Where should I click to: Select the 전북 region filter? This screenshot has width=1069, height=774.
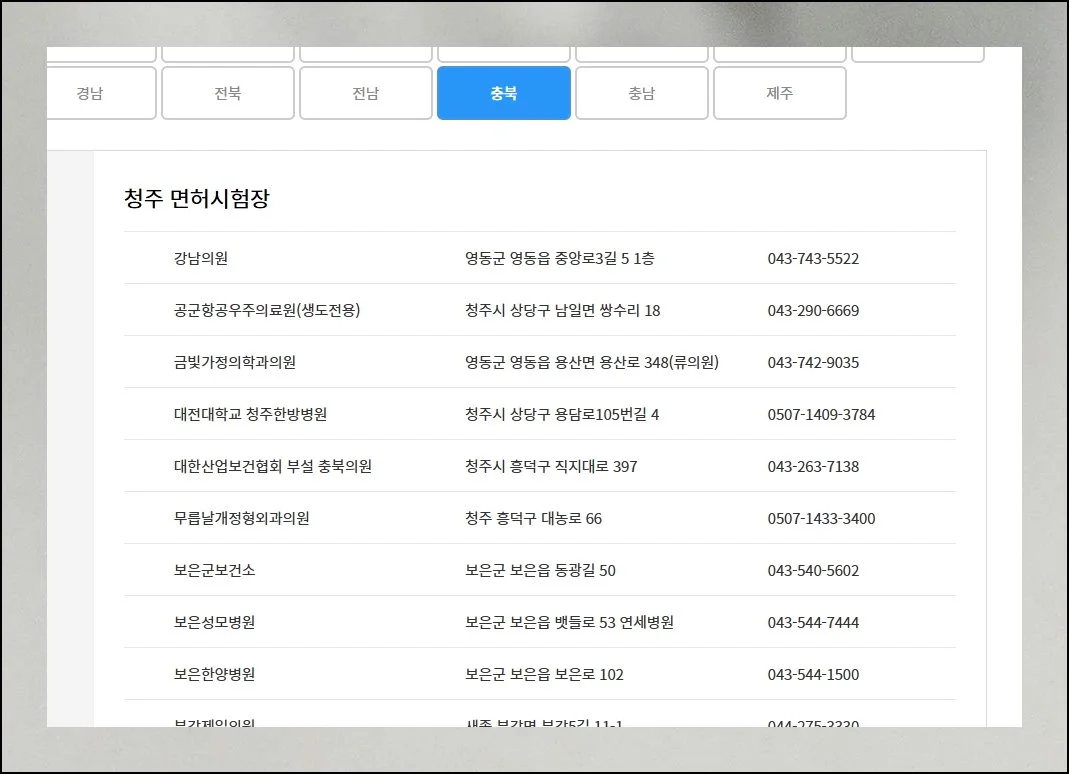click(227, 93)
